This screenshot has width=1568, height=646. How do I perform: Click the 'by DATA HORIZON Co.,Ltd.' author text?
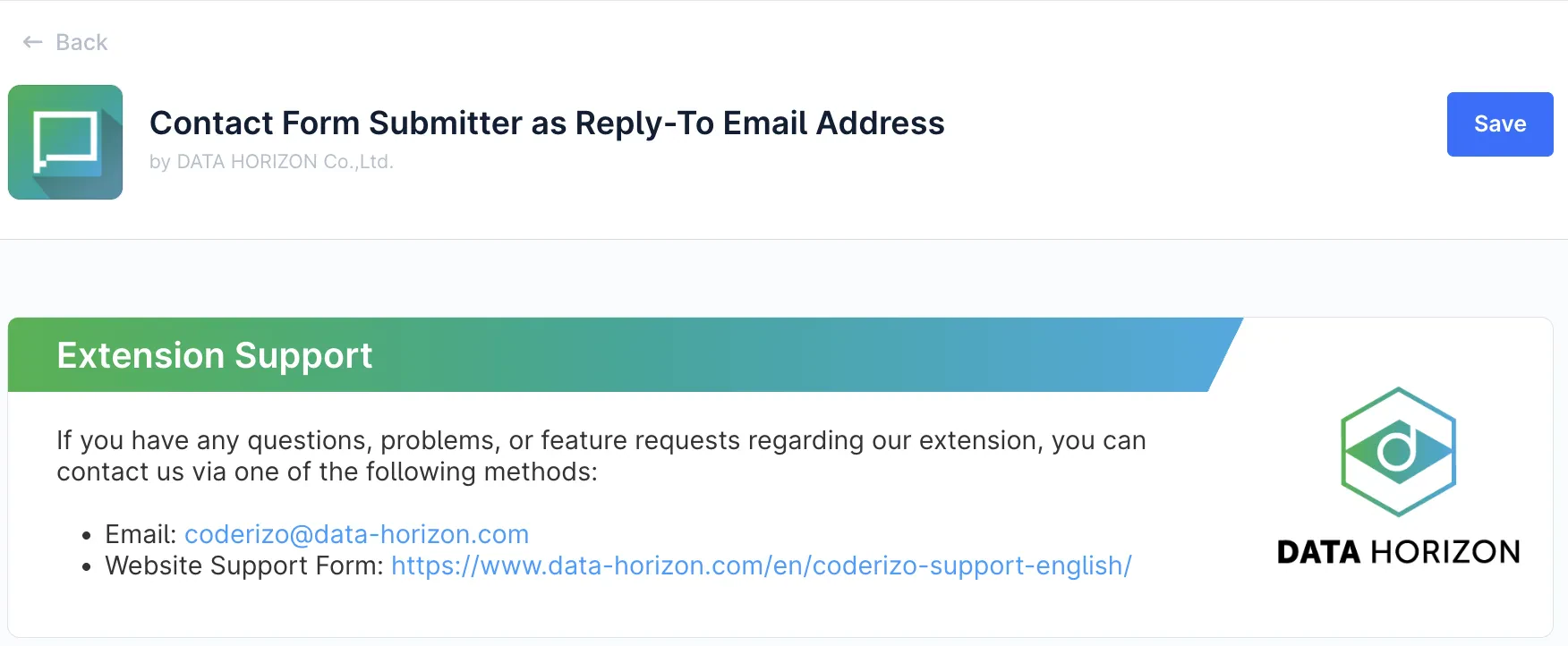pyautogui.click(x=271, y=162)
